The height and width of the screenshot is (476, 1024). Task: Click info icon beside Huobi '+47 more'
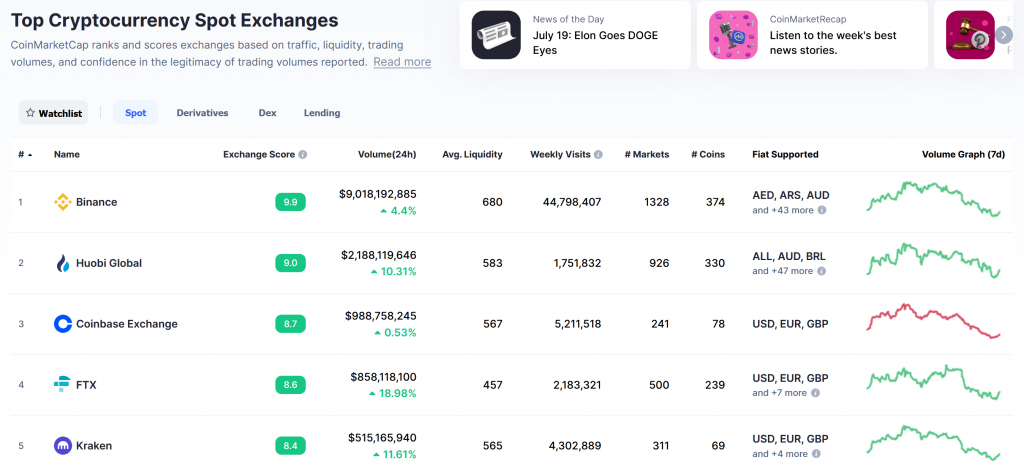(822, 271)
